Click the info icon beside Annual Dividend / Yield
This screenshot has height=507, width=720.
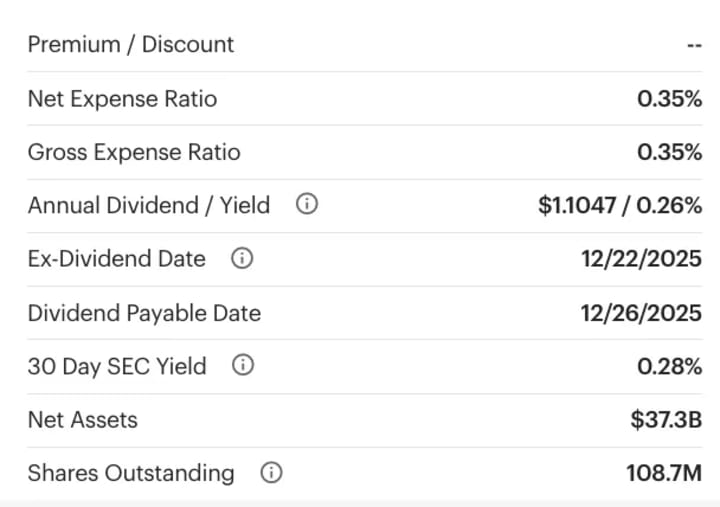(307, 206)
